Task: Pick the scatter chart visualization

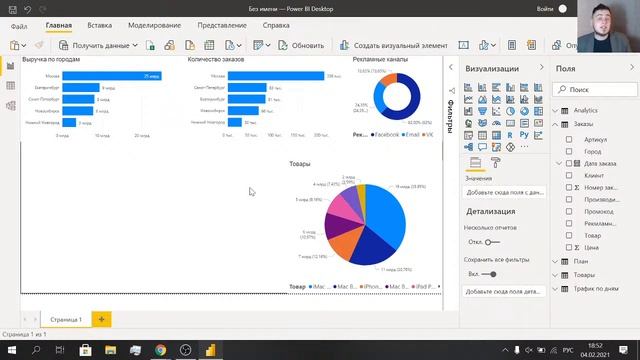Action: pos(496,111)
